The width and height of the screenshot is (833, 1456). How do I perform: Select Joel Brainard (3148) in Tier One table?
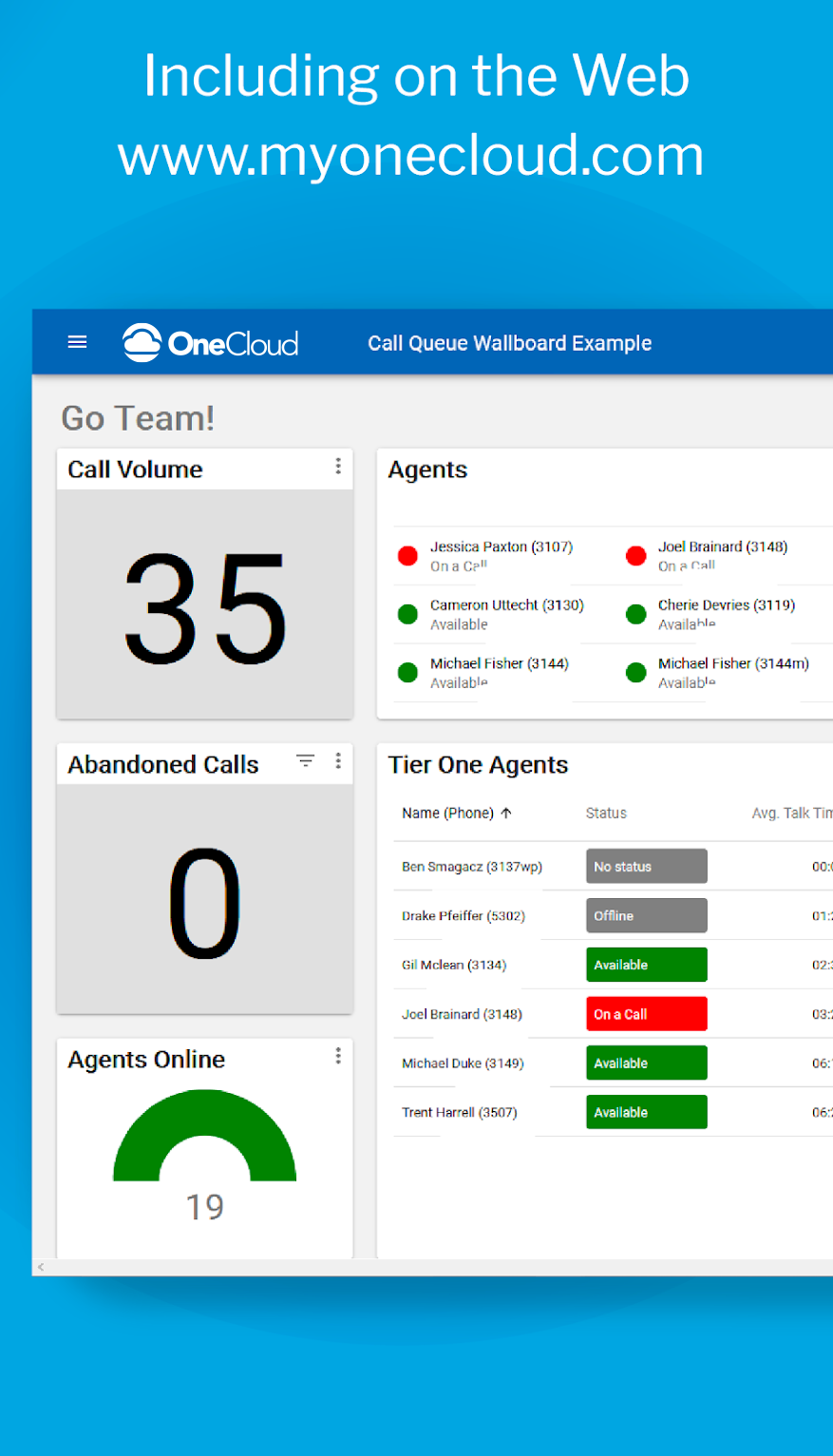click(x=462, y=1014)
